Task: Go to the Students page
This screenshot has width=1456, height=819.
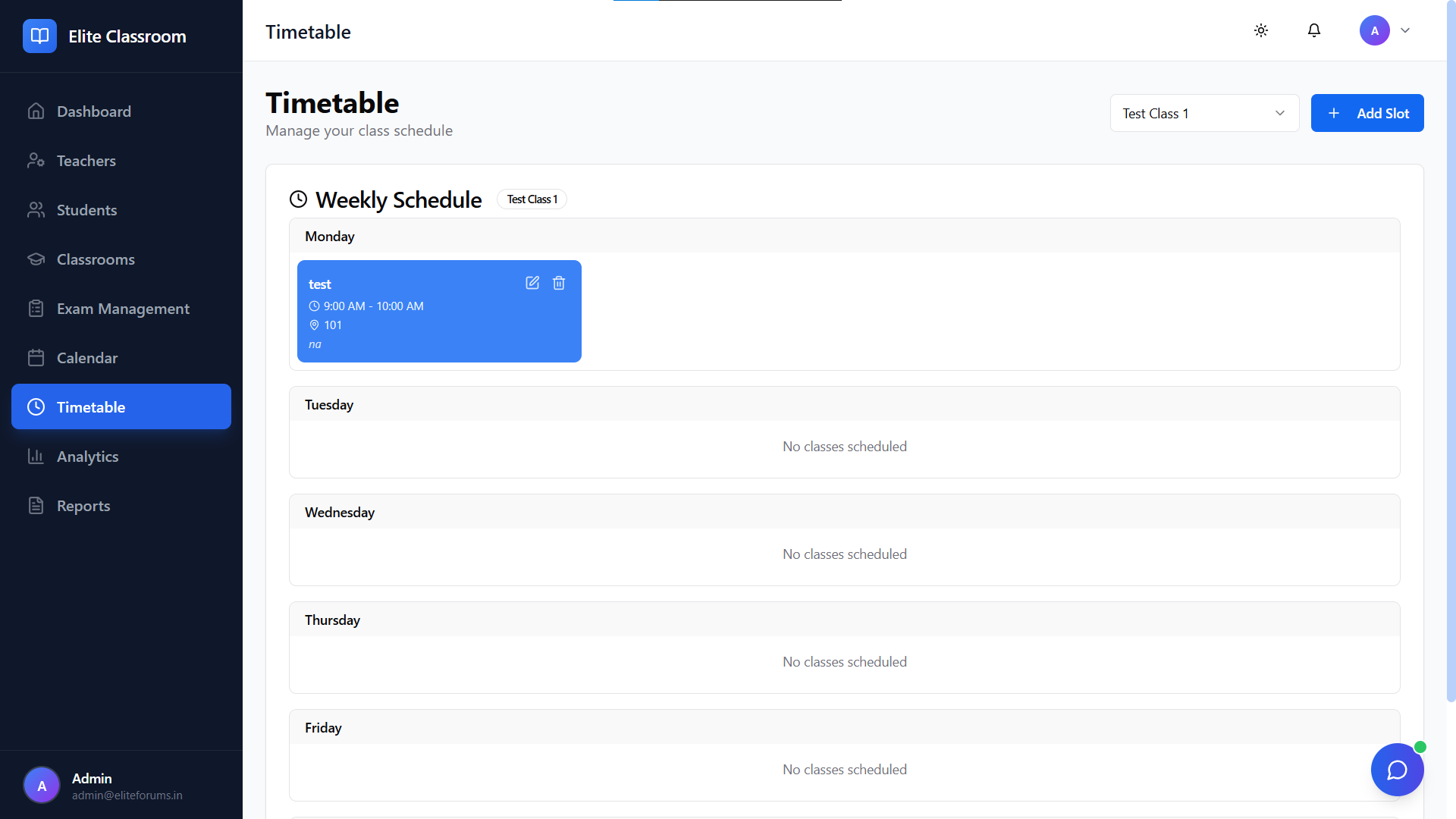Action: pos(86,210)
